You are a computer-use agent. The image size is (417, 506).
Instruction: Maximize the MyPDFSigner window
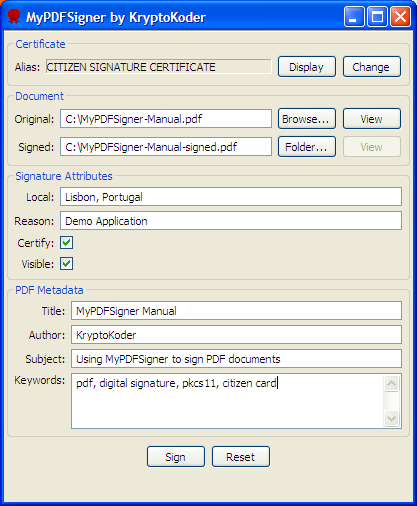[x=377, y=16]
